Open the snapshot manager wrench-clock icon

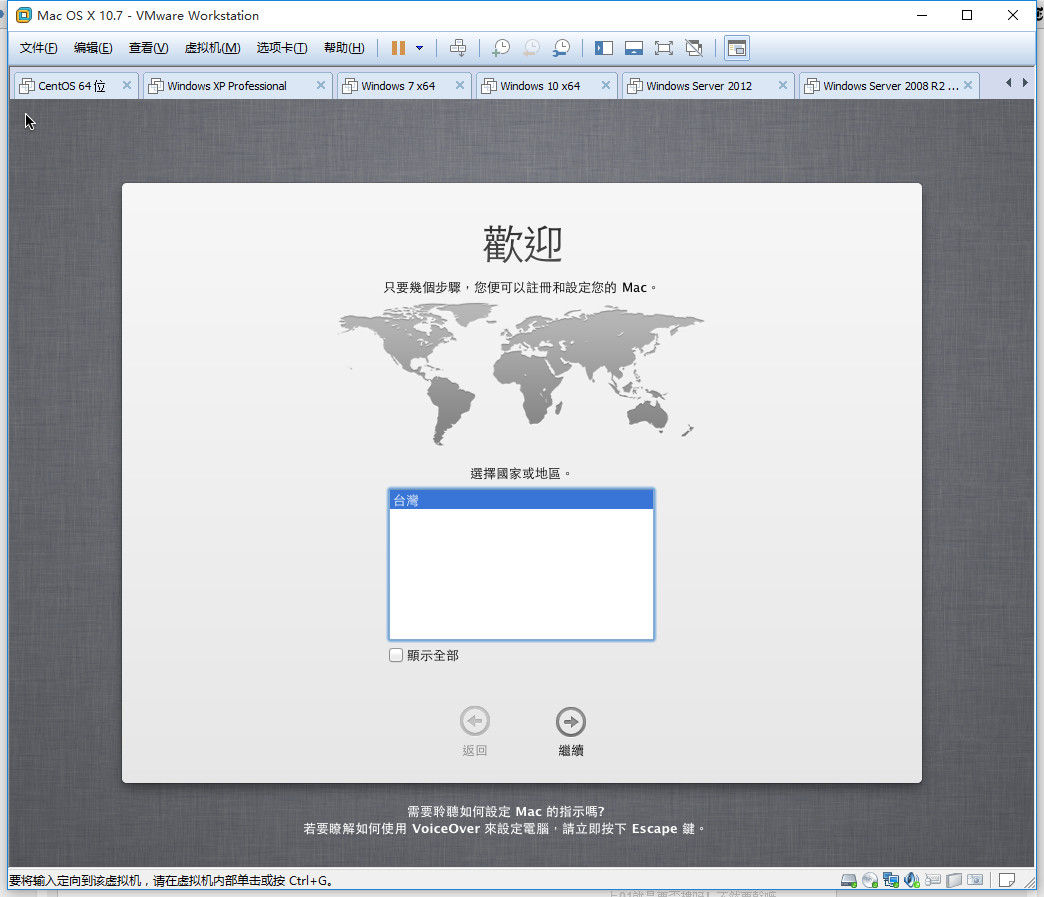(561, 48)
